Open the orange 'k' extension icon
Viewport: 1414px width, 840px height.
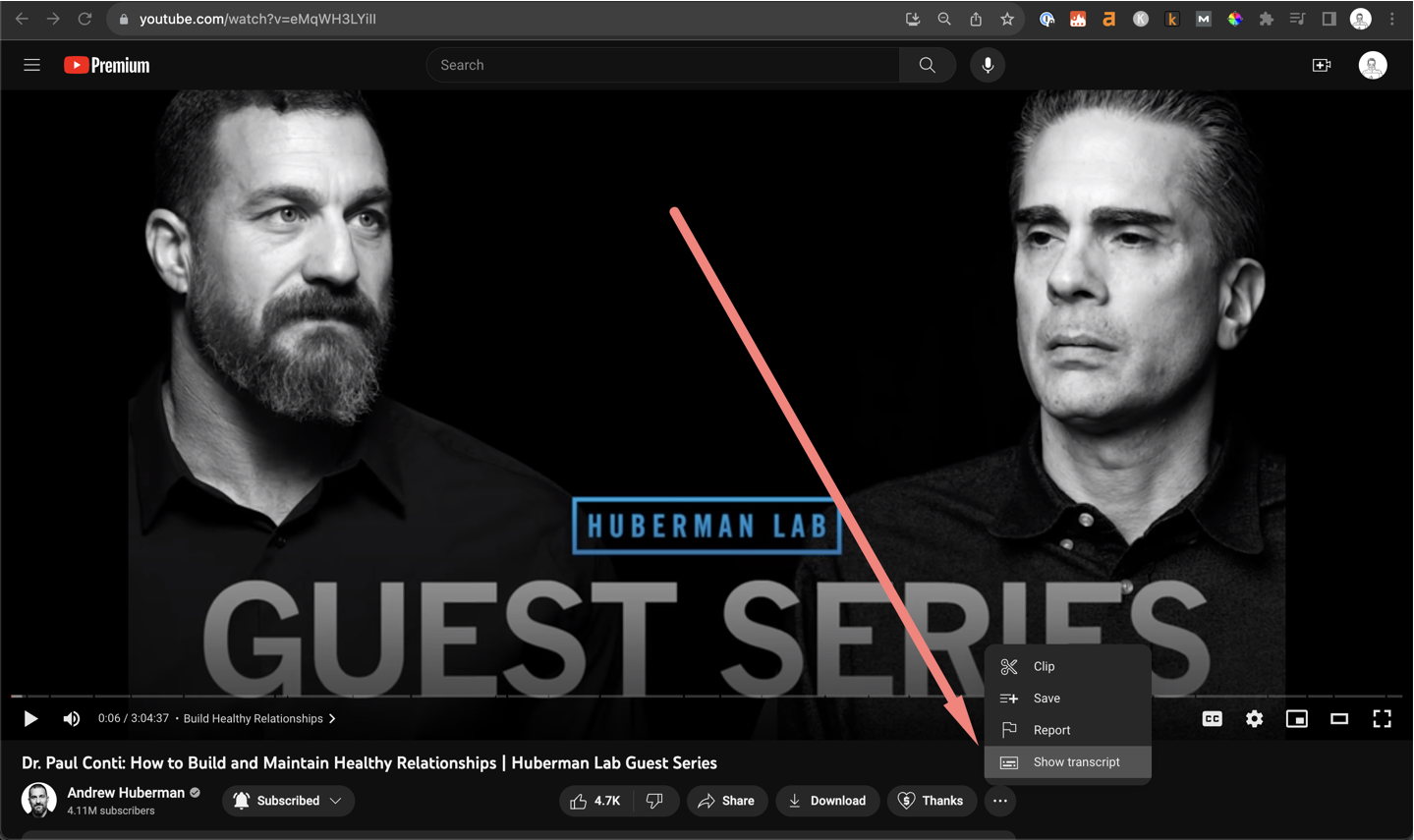pyautogui.click(x=1172, y=19)
